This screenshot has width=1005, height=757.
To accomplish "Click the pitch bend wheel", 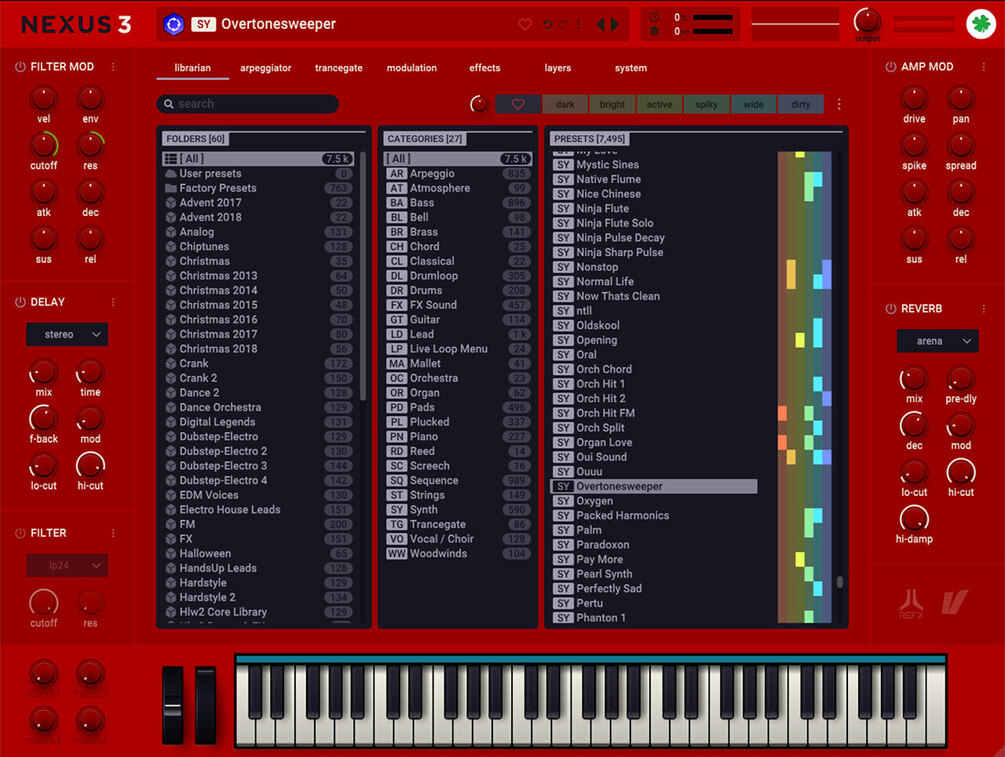I will (172, 705).
